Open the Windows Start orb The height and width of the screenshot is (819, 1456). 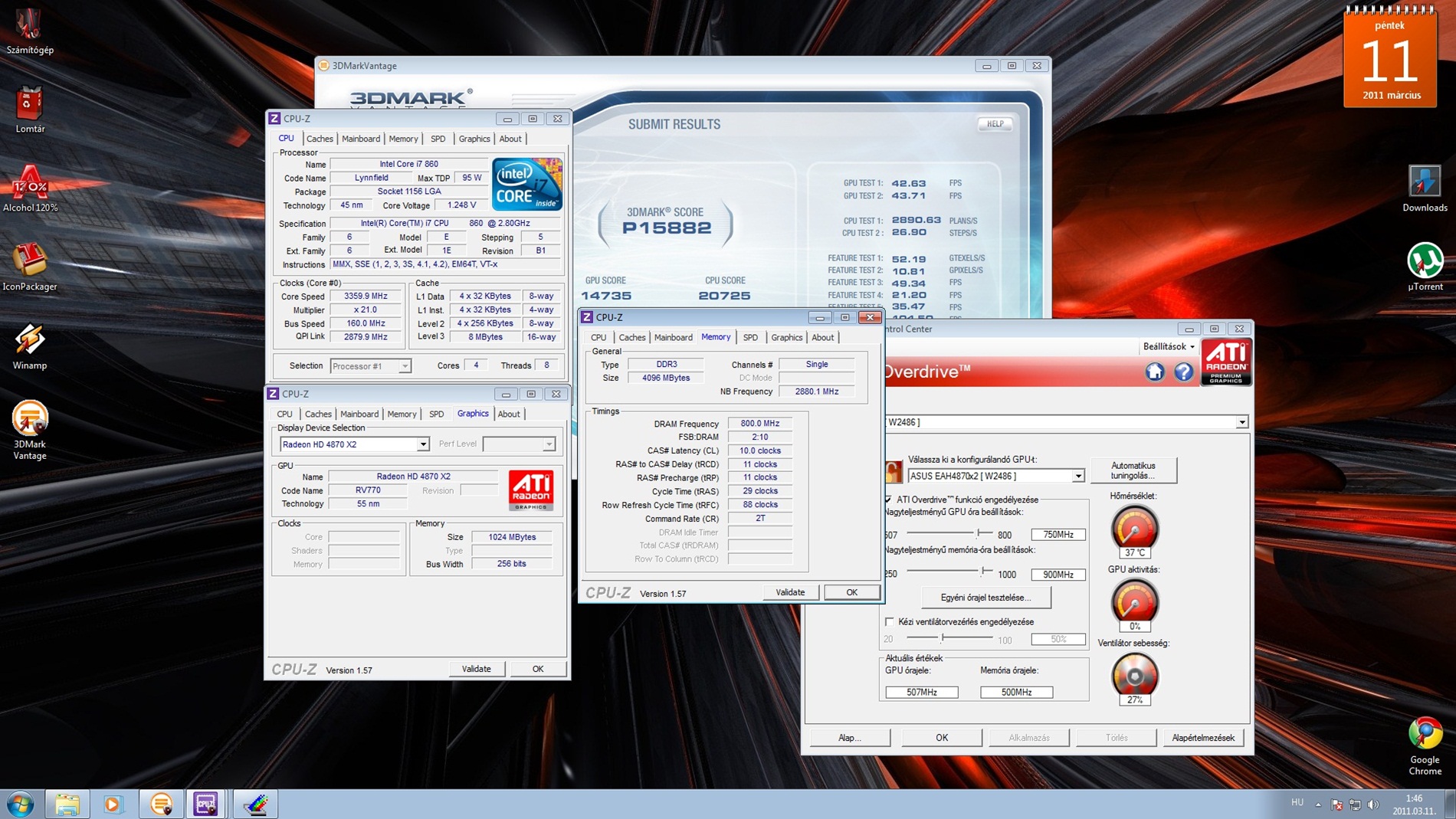pos(21,804)
